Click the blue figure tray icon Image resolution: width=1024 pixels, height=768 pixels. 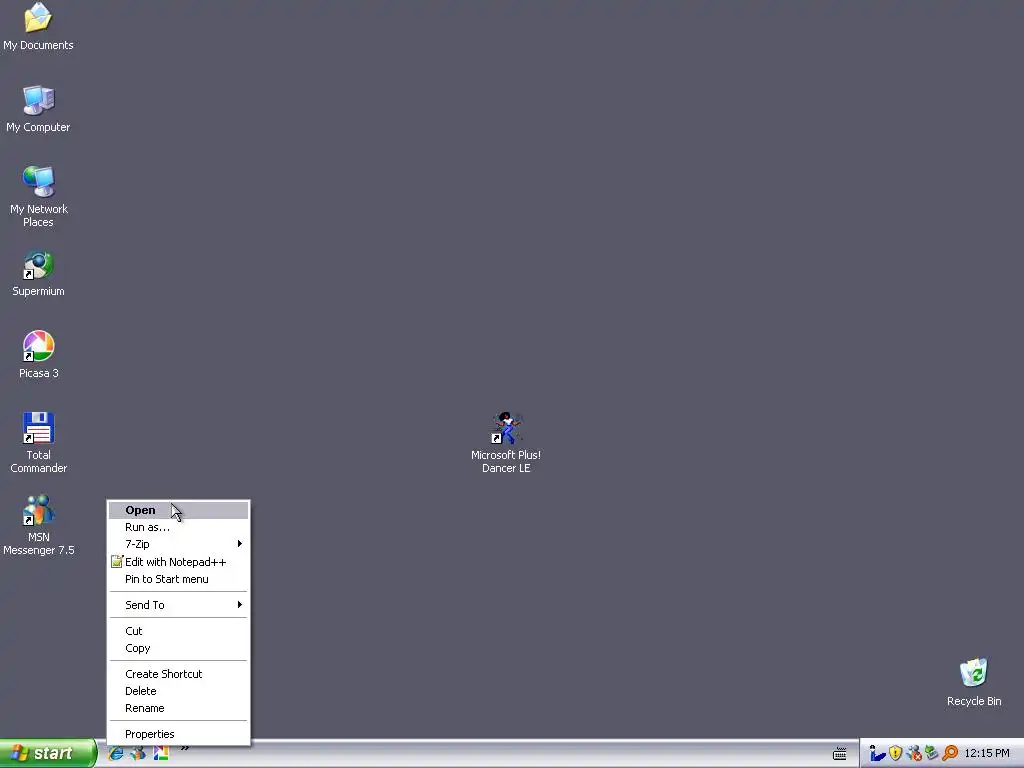(x=877, y=754)
